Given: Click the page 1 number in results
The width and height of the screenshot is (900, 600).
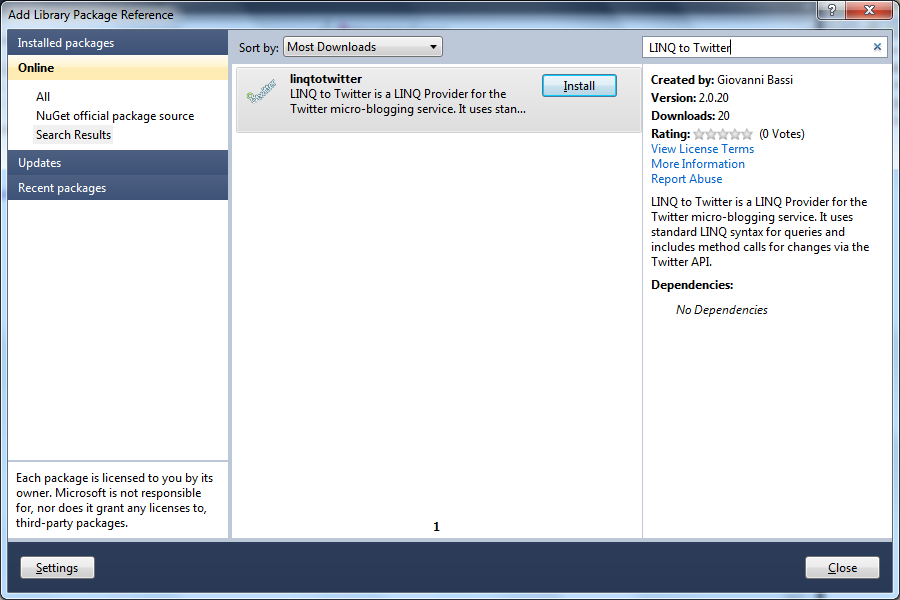Looking at the screenshot, I should 436,527.
